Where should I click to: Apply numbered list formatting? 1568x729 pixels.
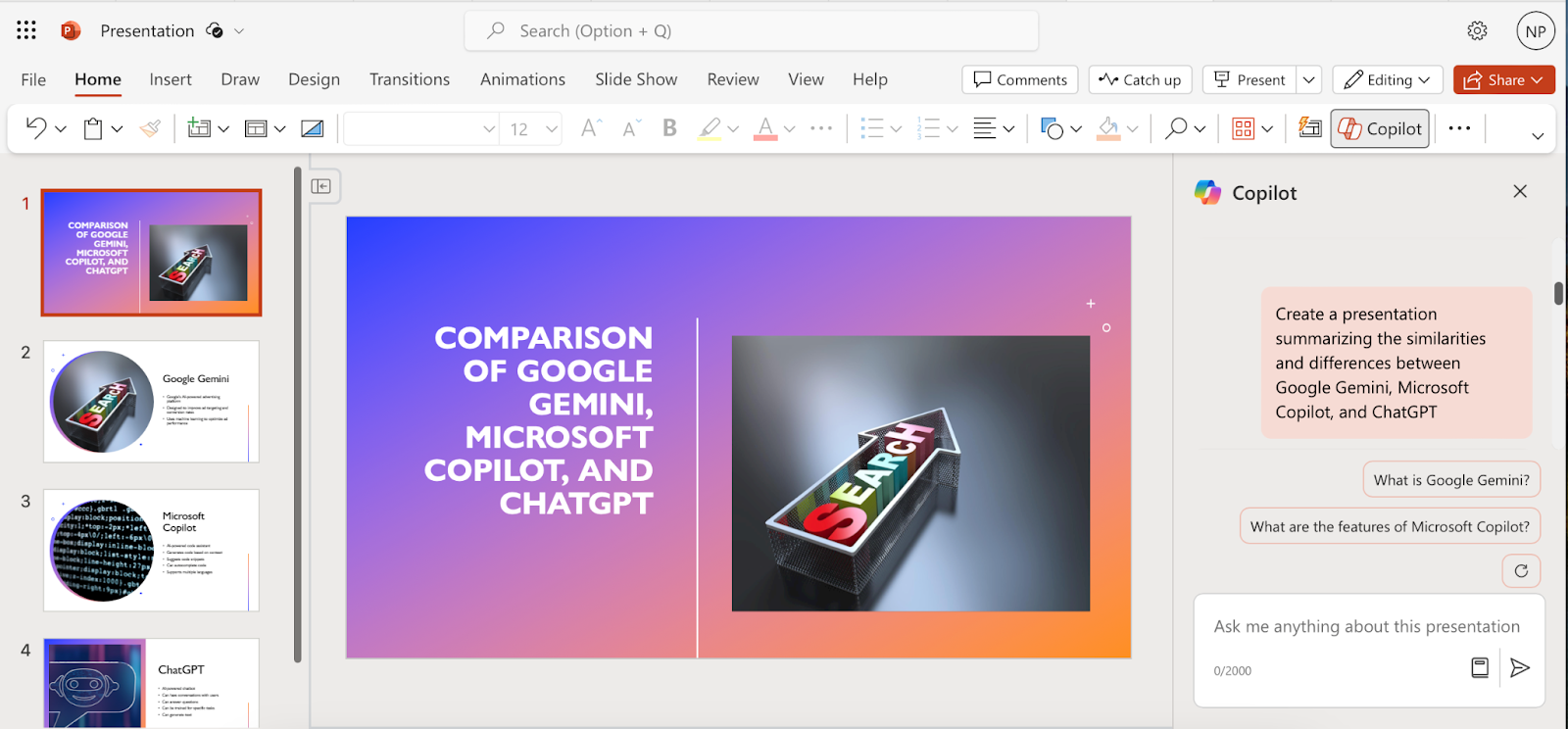[x=928, y=128]
